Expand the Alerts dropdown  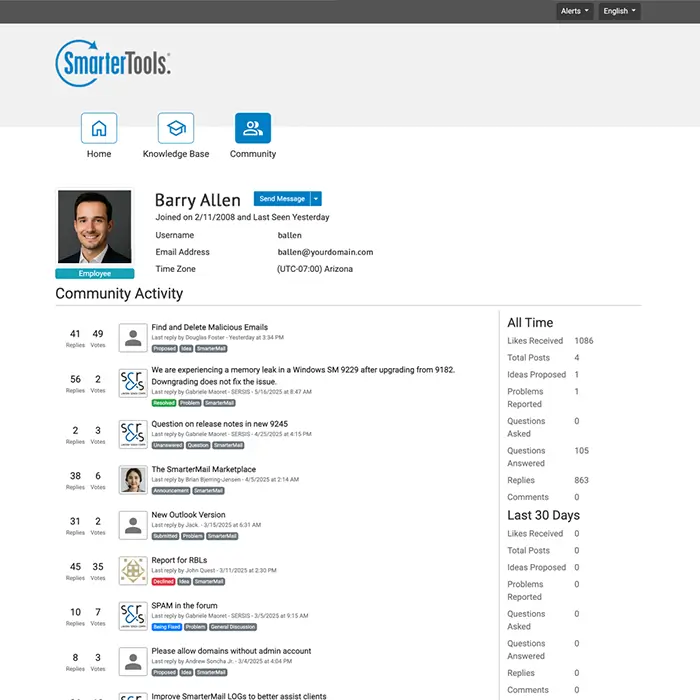(x=575, y=11)
